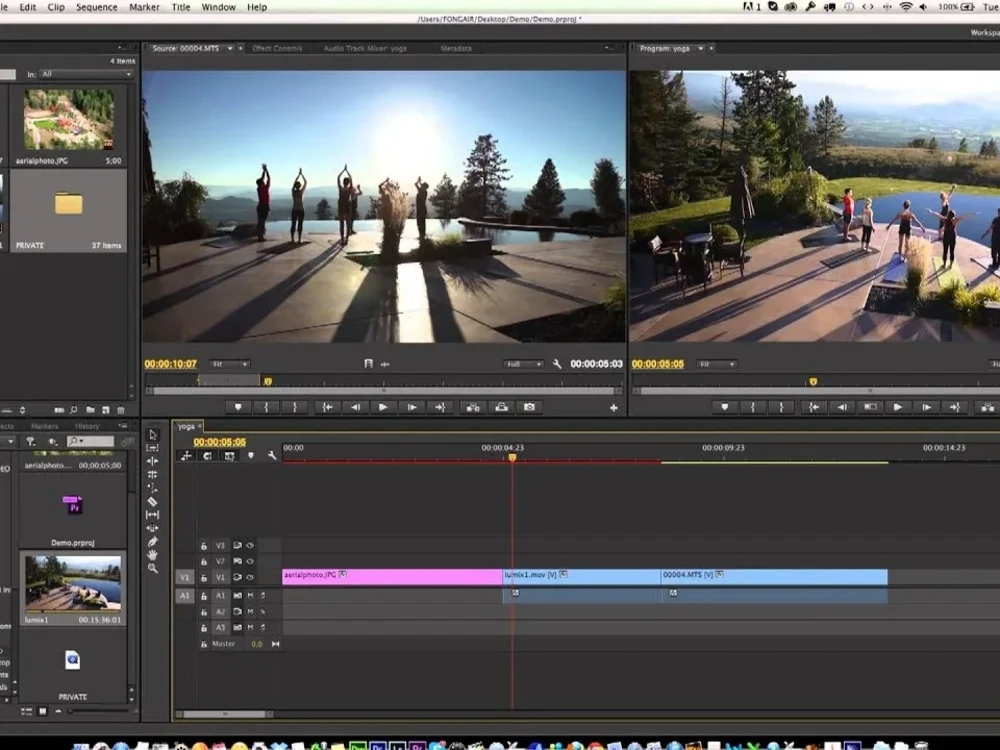Open media browser search options dropdown
1000x750 pixels.
click(76, 441)
